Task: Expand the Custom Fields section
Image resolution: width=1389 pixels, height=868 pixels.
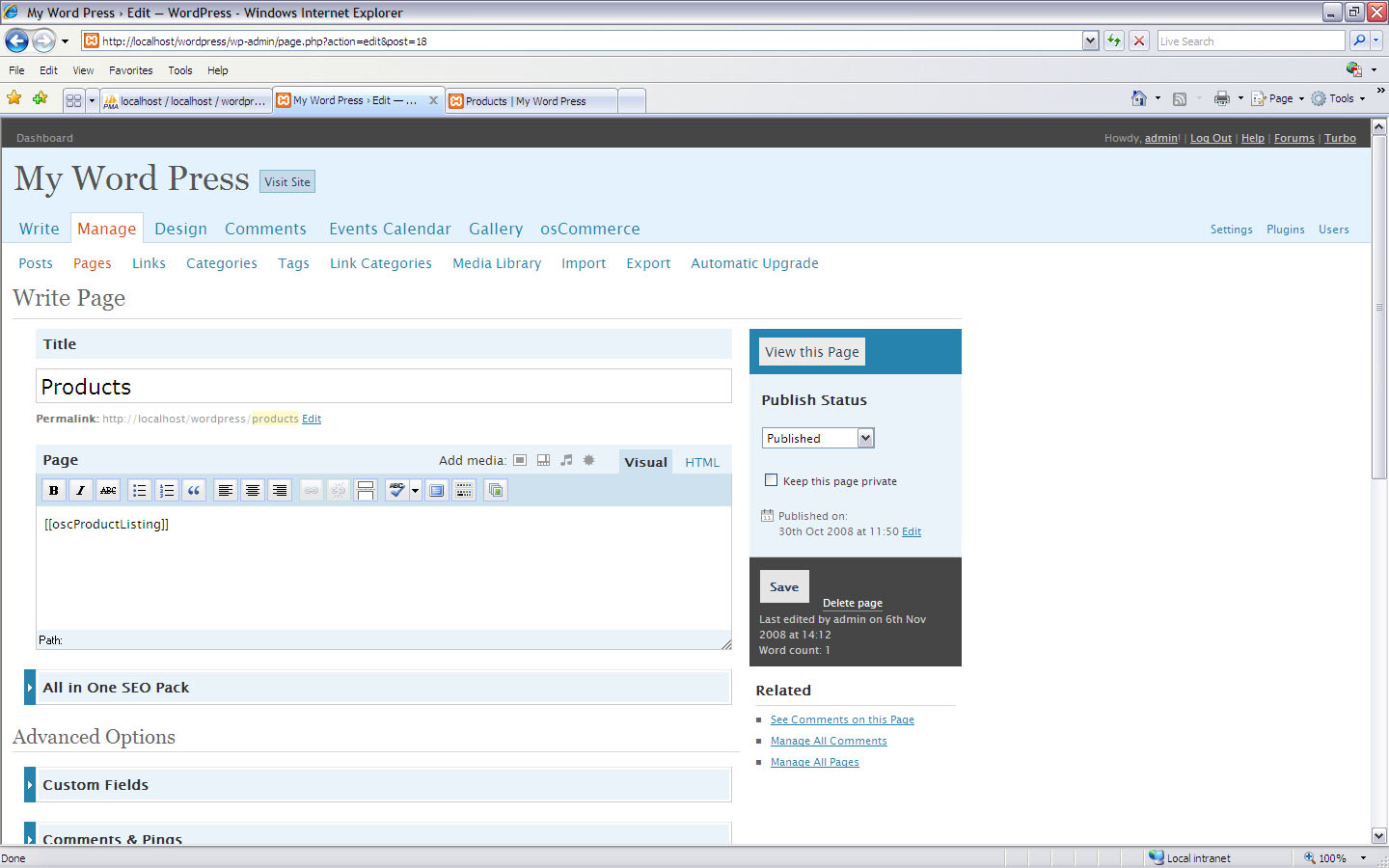Action: click(378, 785)
